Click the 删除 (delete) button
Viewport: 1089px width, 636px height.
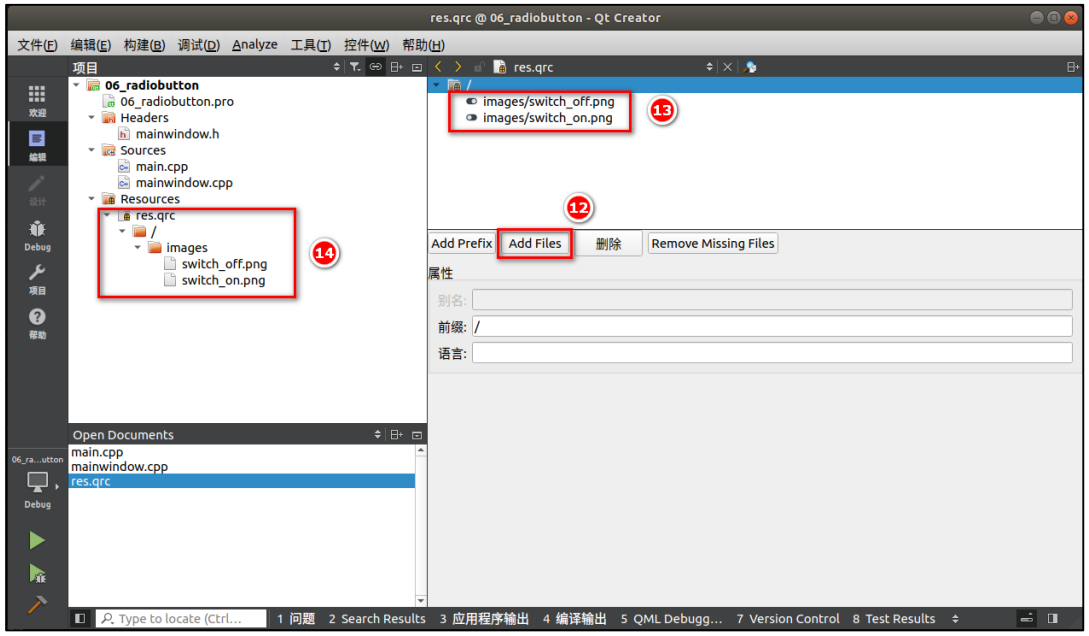click(x=608, y=244)
